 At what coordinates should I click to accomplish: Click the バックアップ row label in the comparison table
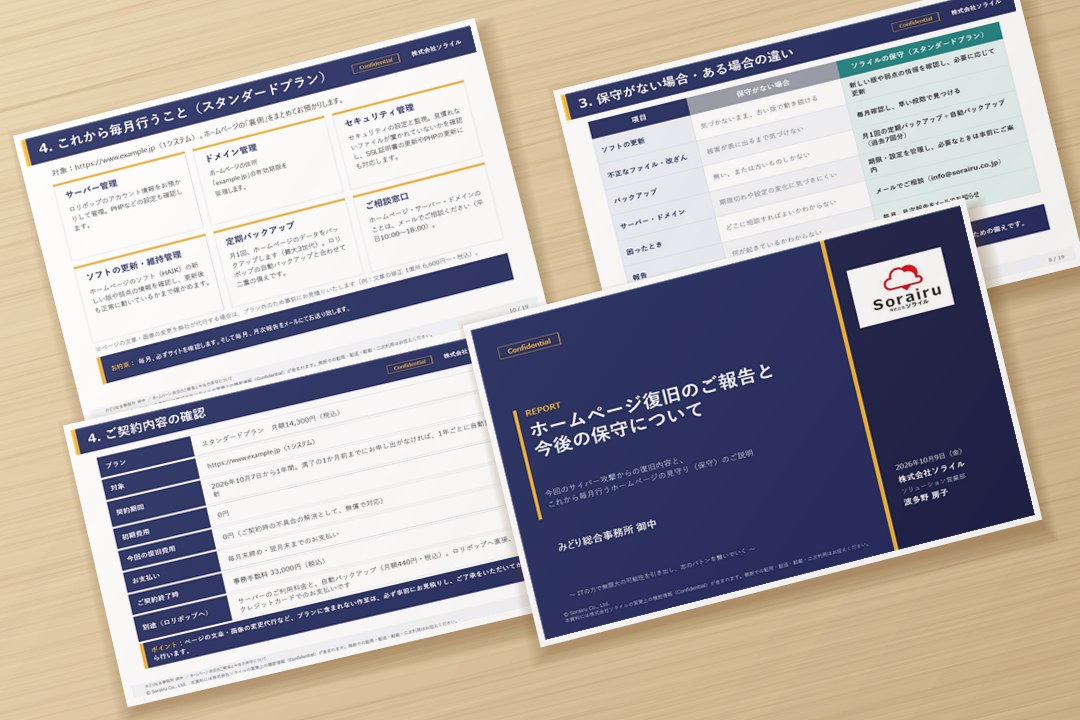pos(635,195)
